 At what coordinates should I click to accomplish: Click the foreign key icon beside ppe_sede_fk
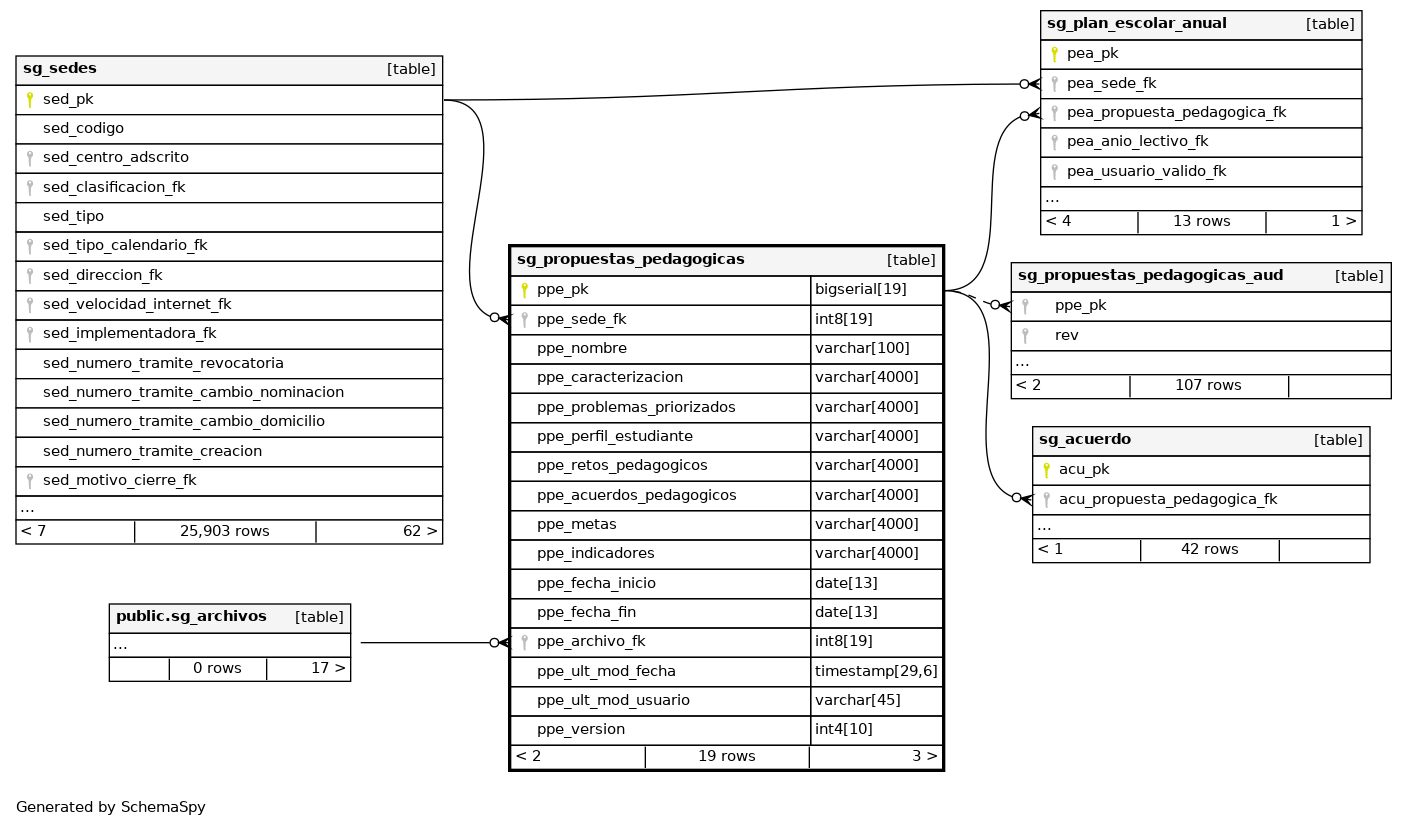524,320
